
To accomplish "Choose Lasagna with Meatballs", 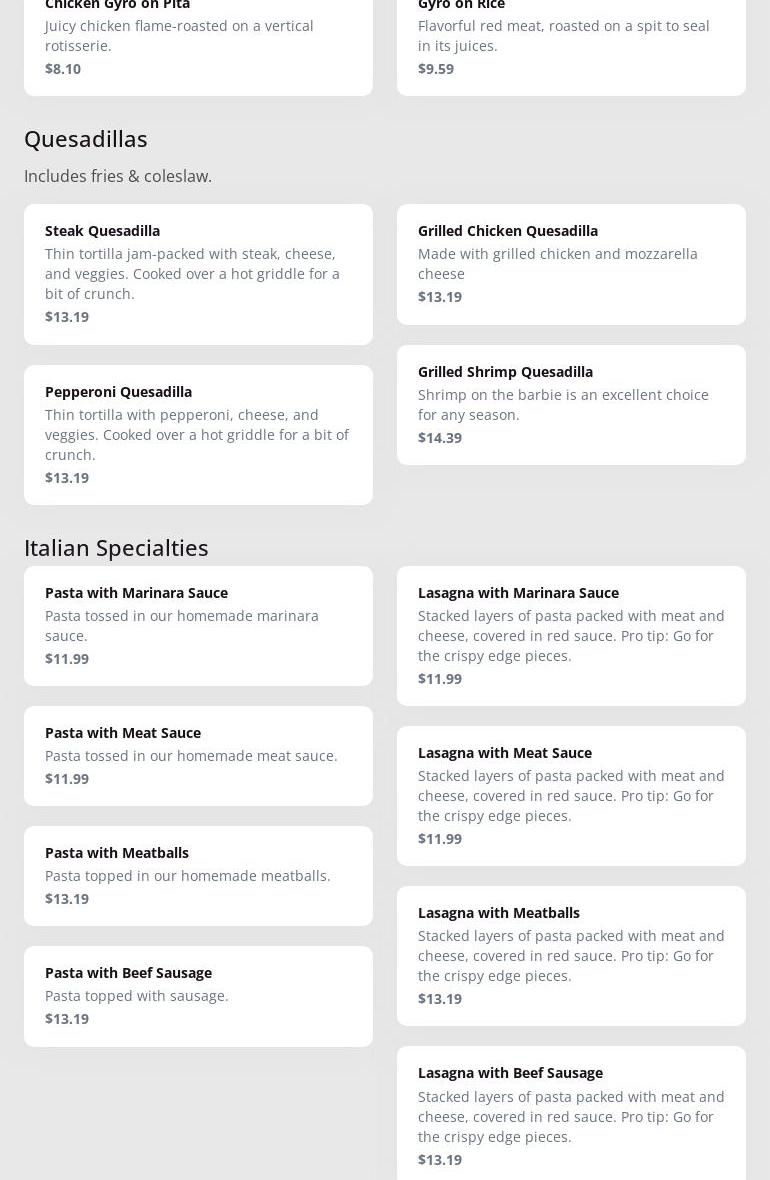I will pos(571,956).
